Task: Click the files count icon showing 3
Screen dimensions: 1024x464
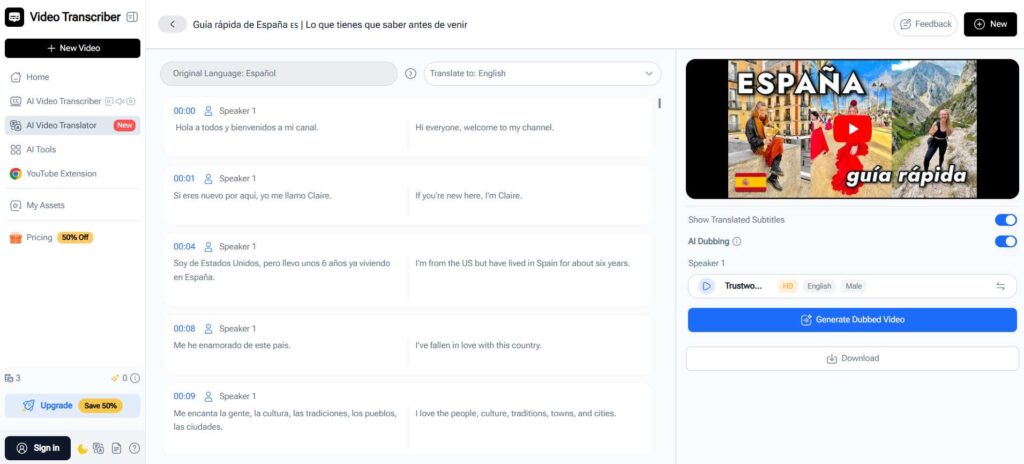Action: (9, 378)
